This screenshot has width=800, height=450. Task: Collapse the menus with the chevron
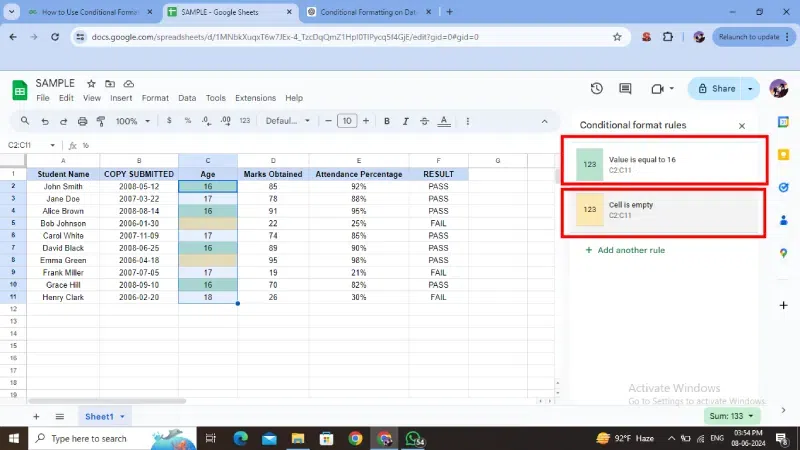tap(544, 121)
